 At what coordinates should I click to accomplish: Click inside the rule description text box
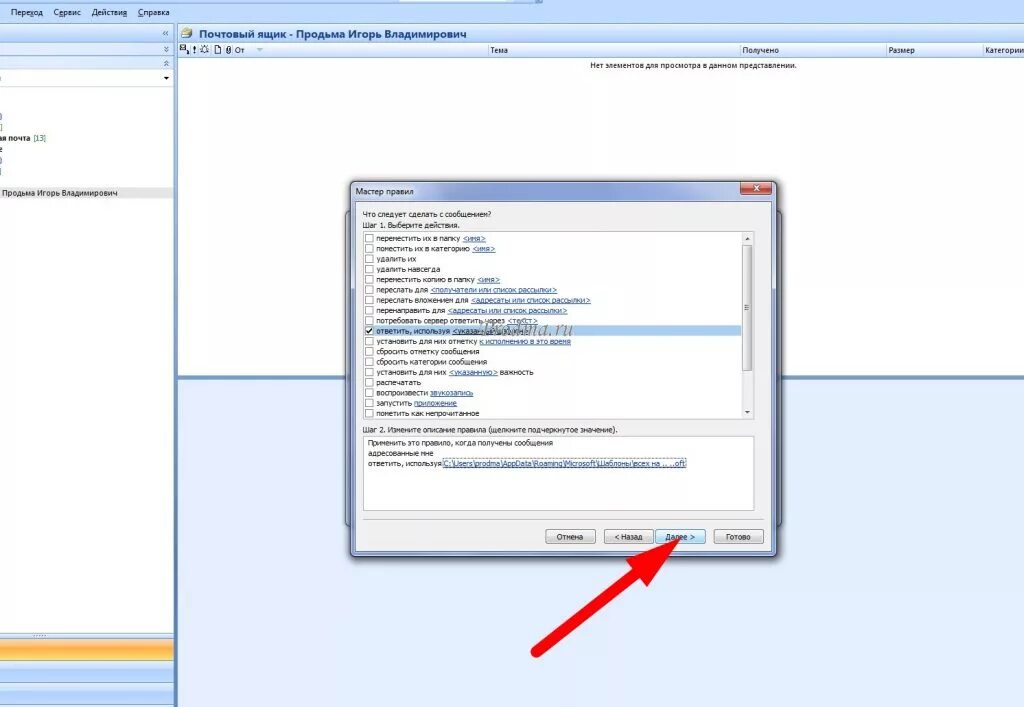pos(558,474)
